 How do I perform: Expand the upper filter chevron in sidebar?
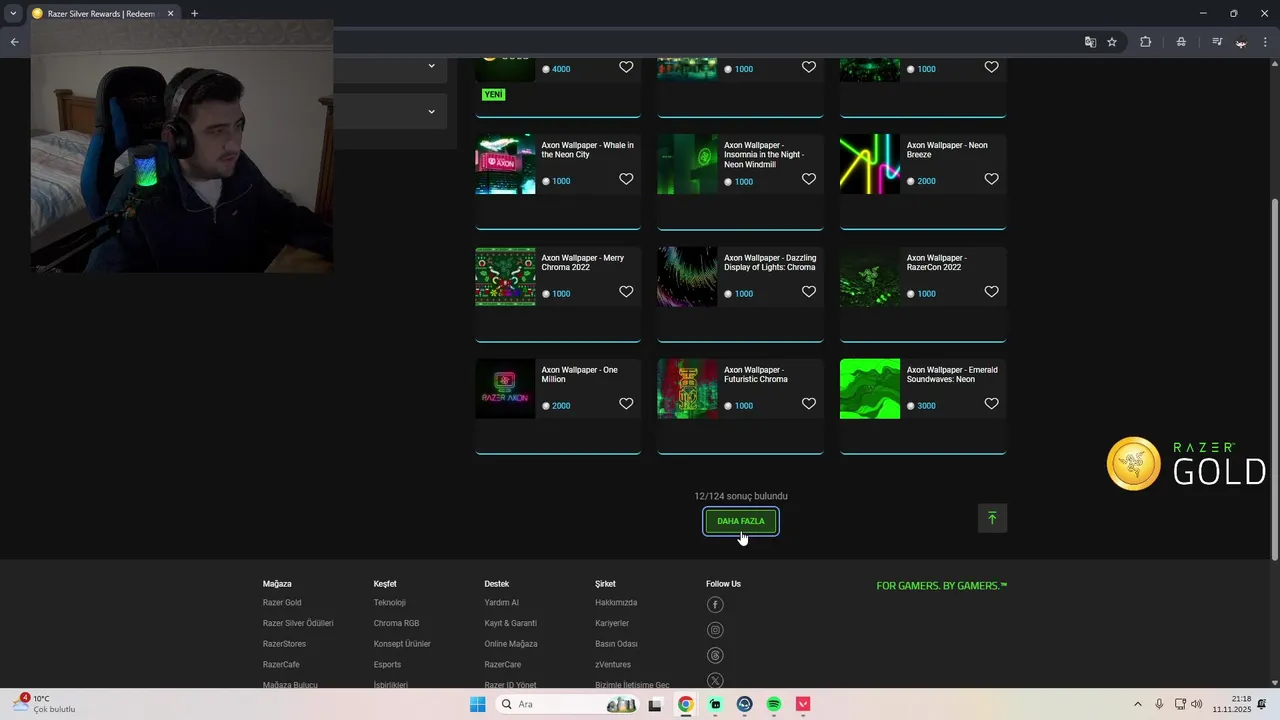coord(431,66)
